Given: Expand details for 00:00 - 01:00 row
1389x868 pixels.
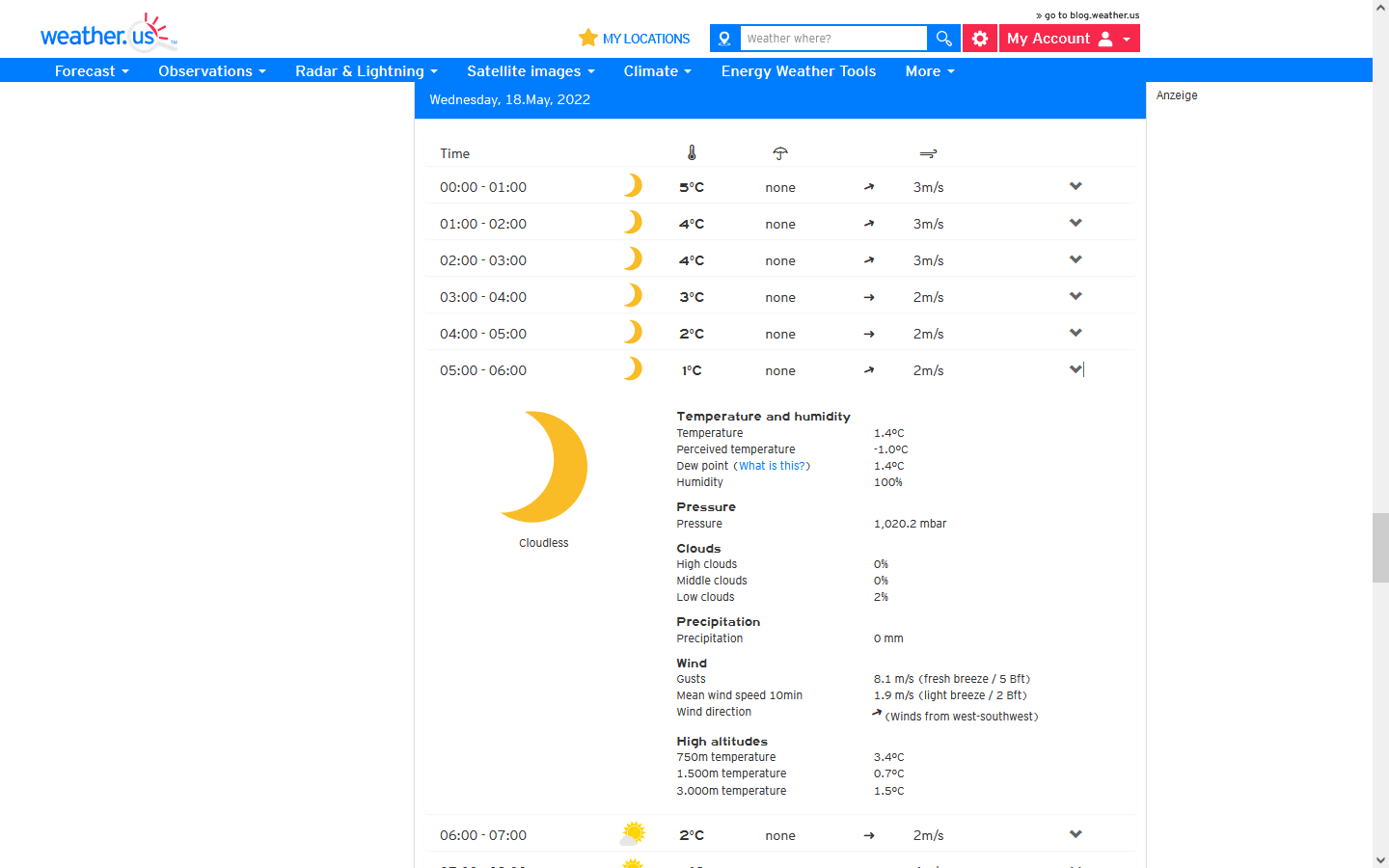Looking at the screenshot, I should point(1076,186).
